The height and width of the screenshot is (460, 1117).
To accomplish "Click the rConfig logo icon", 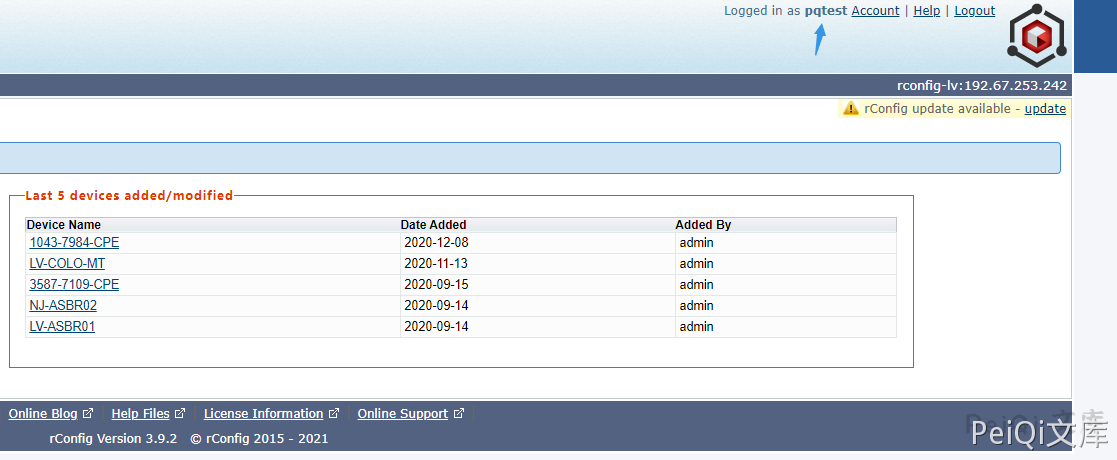I will [x=1037, y=35].
